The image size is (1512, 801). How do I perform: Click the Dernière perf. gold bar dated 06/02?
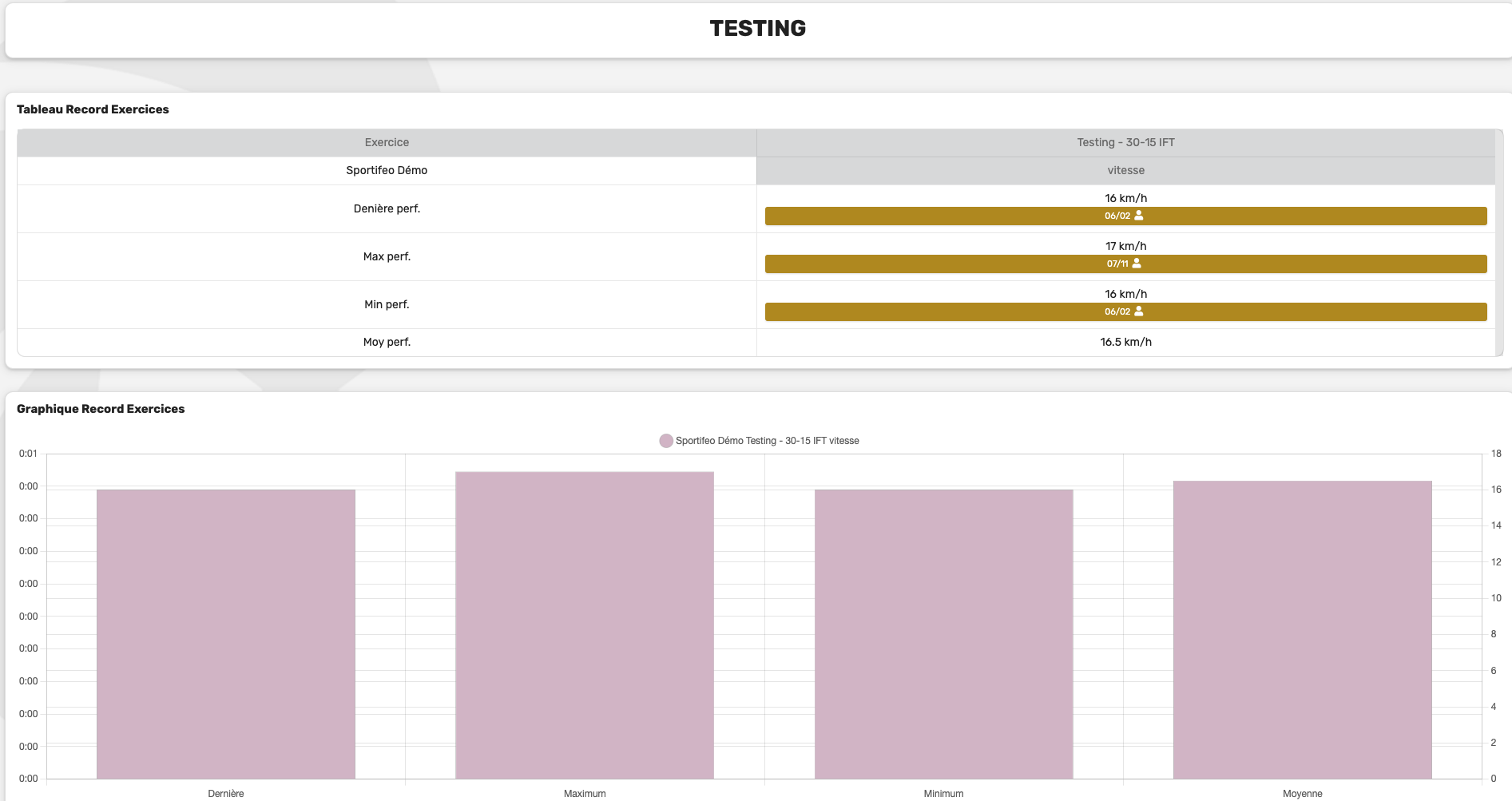1125,216
